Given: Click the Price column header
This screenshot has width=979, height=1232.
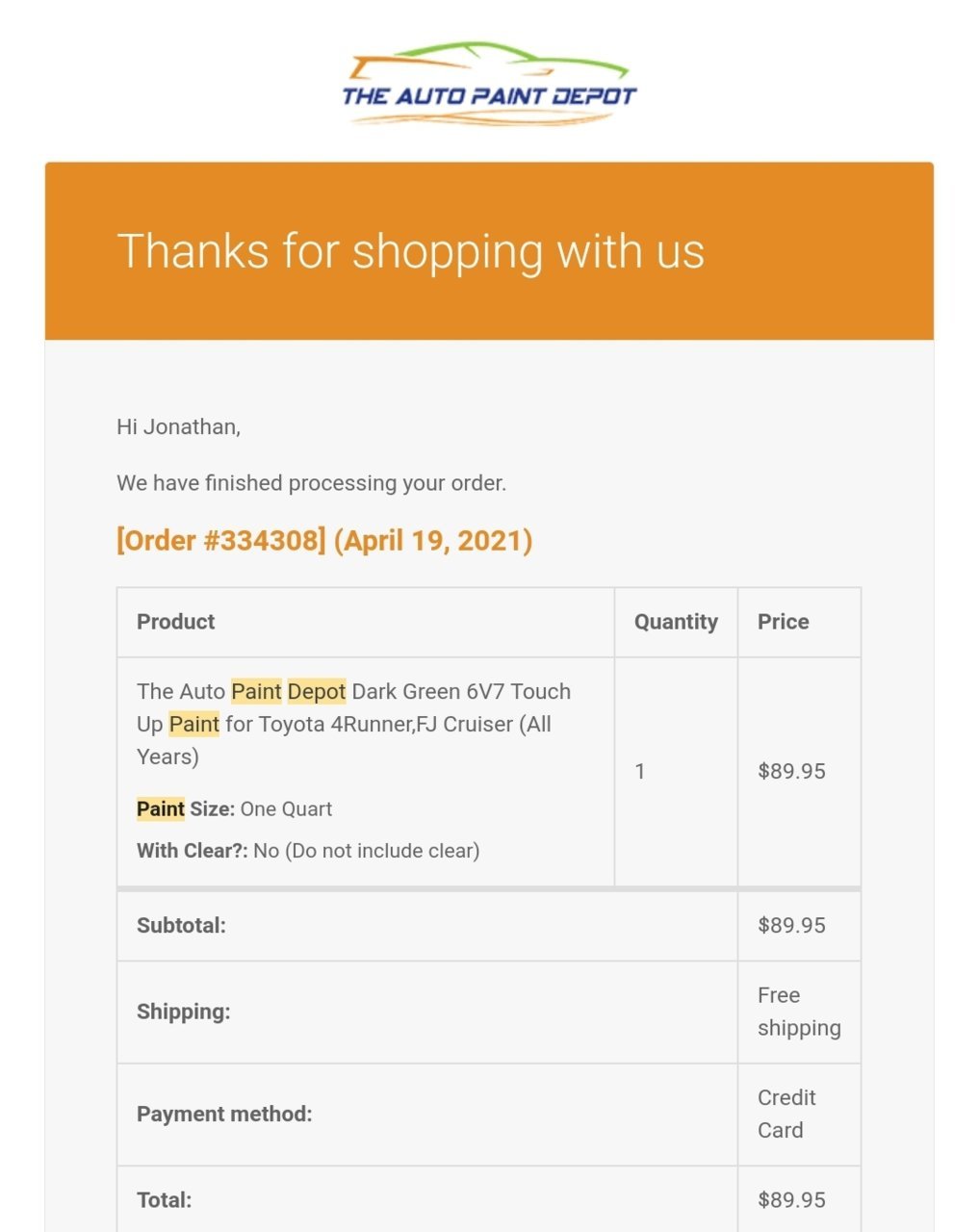Looking at the screenshot, I should click(x=784, y=622).
